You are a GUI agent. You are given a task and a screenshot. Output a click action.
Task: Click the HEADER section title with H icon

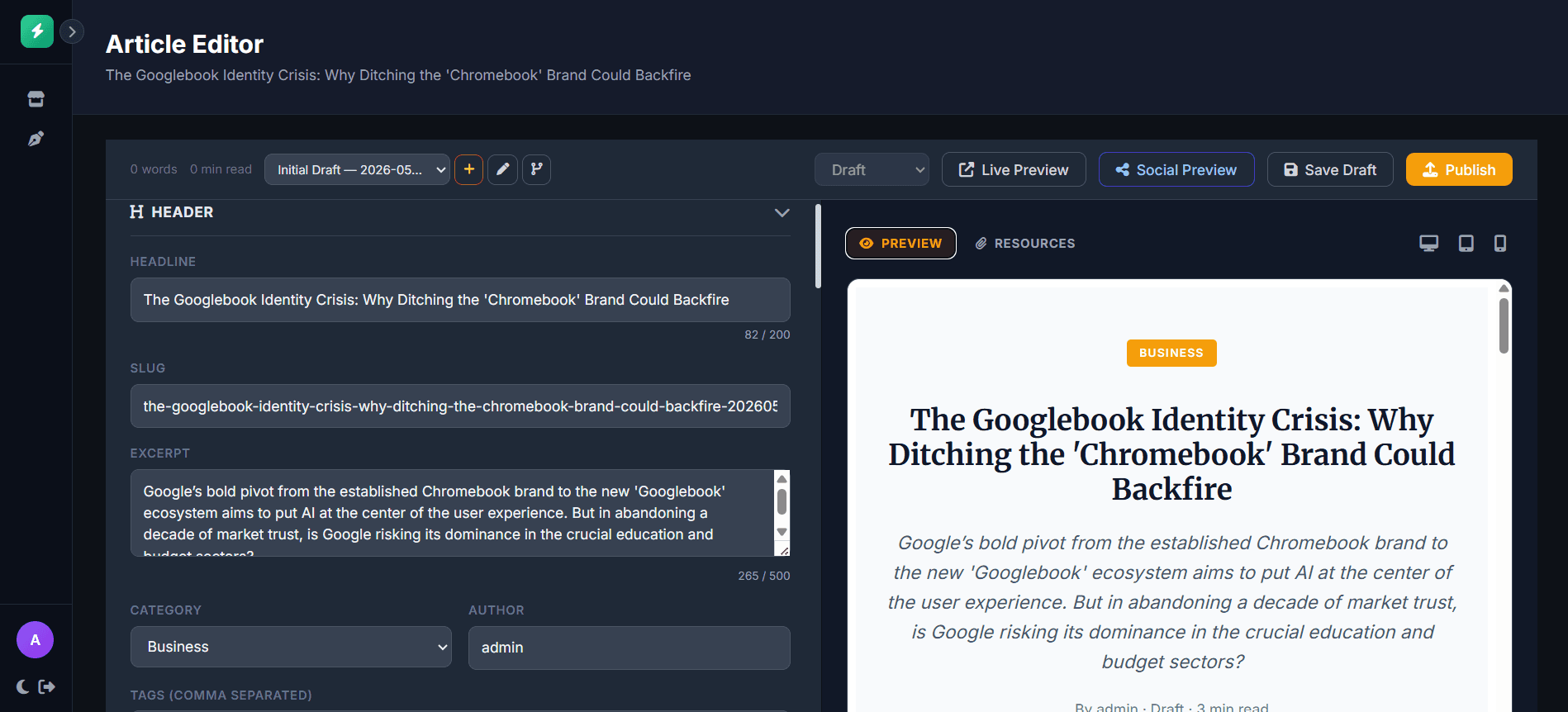point(172,212)
